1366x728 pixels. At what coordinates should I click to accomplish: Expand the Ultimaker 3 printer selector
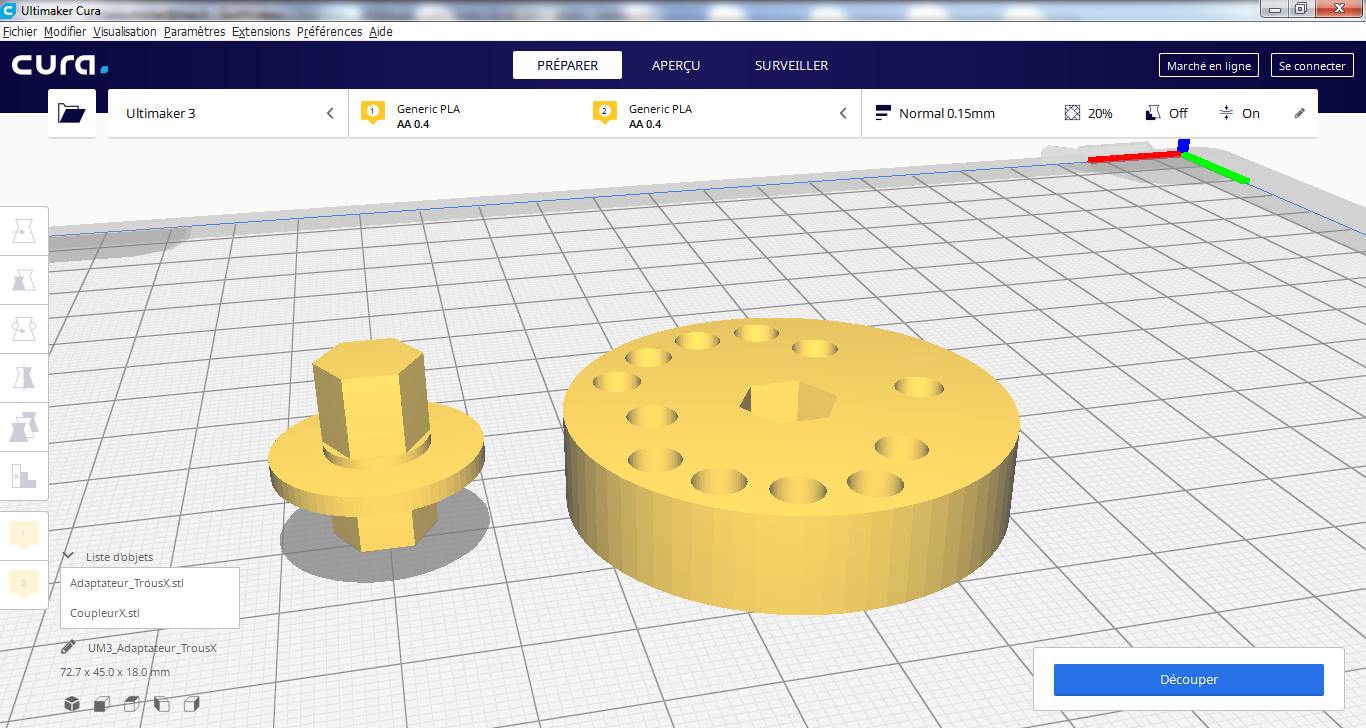tap(227, 113)
